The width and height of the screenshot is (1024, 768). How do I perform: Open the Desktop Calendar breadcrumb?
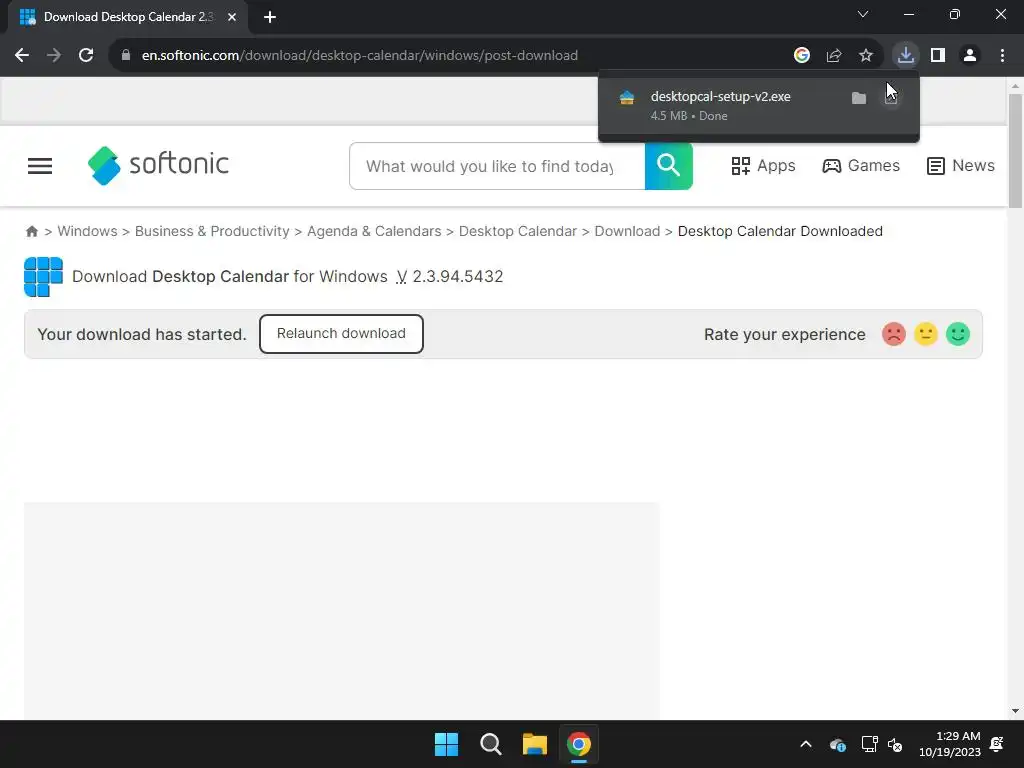click(x=518, y=231)
